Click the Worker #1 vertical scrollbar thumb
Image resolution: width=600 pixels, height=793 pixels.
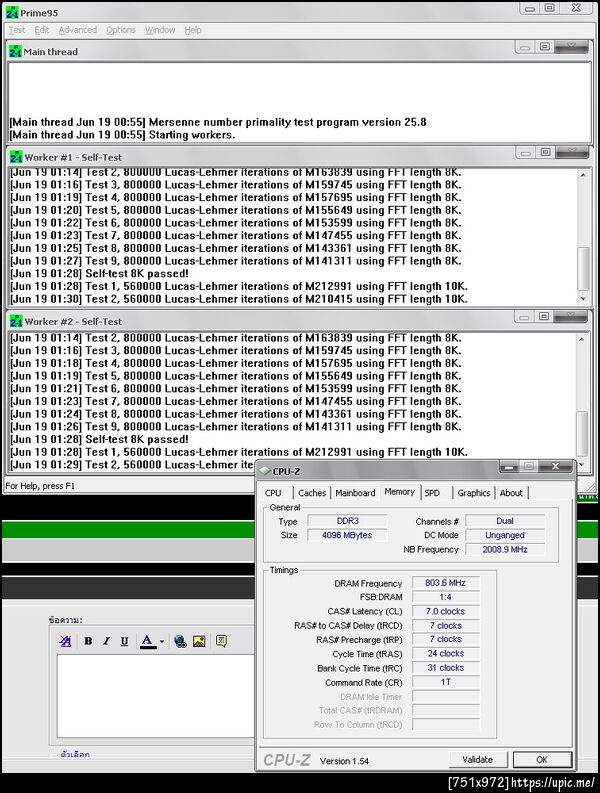coord(583,269)
